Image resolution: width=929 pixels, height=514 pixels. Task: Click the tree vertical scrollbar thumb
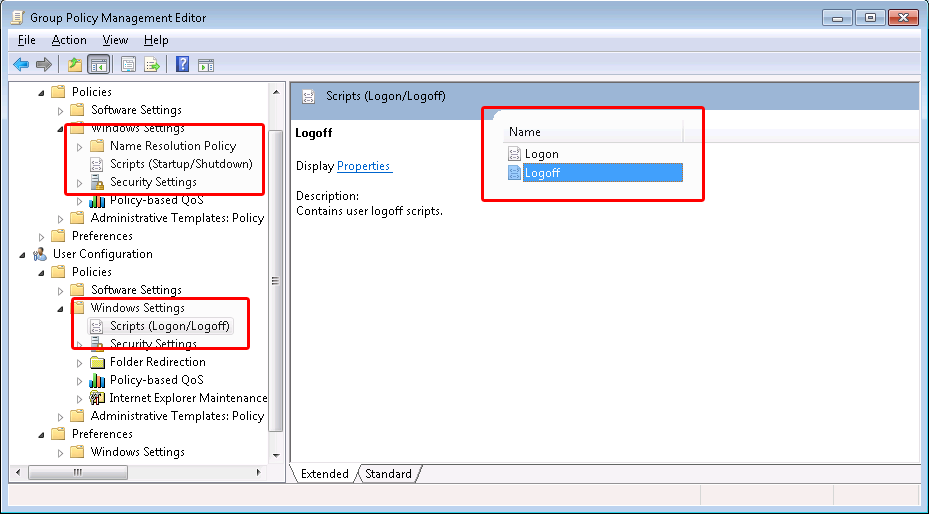[x=276, y=280]
